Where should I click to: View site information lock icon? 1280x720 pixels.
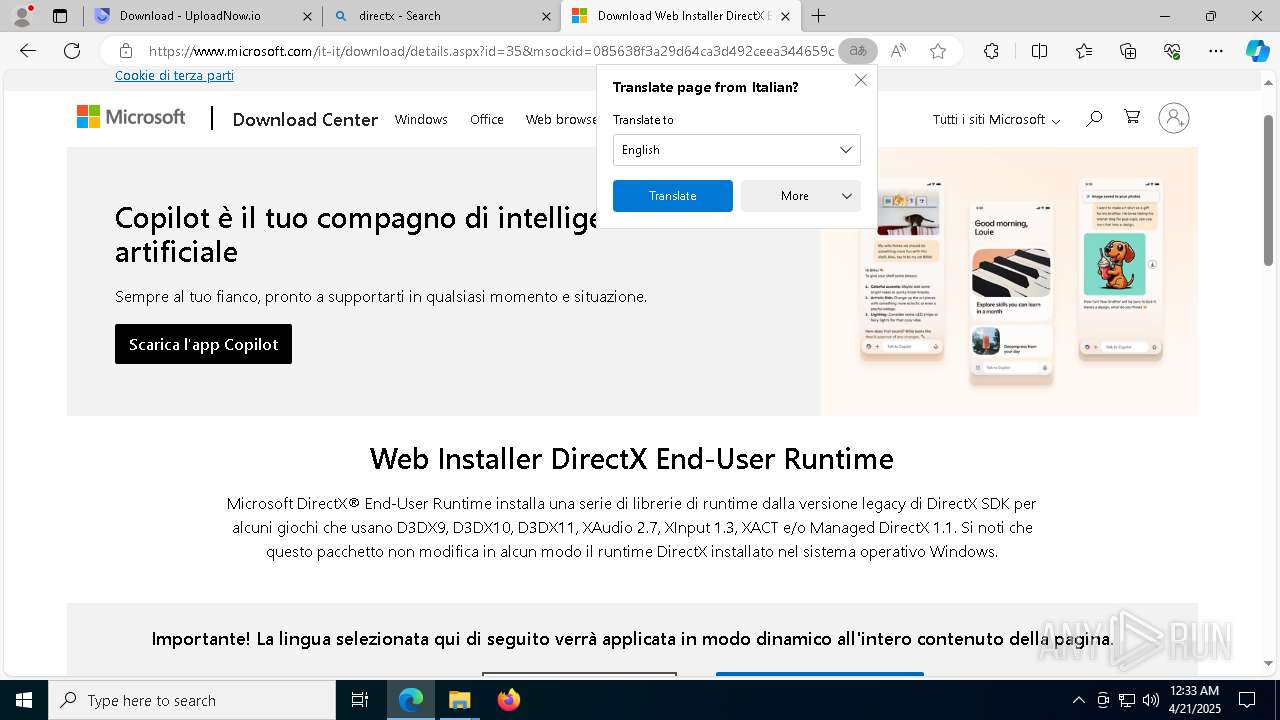(x=125, y=51)
